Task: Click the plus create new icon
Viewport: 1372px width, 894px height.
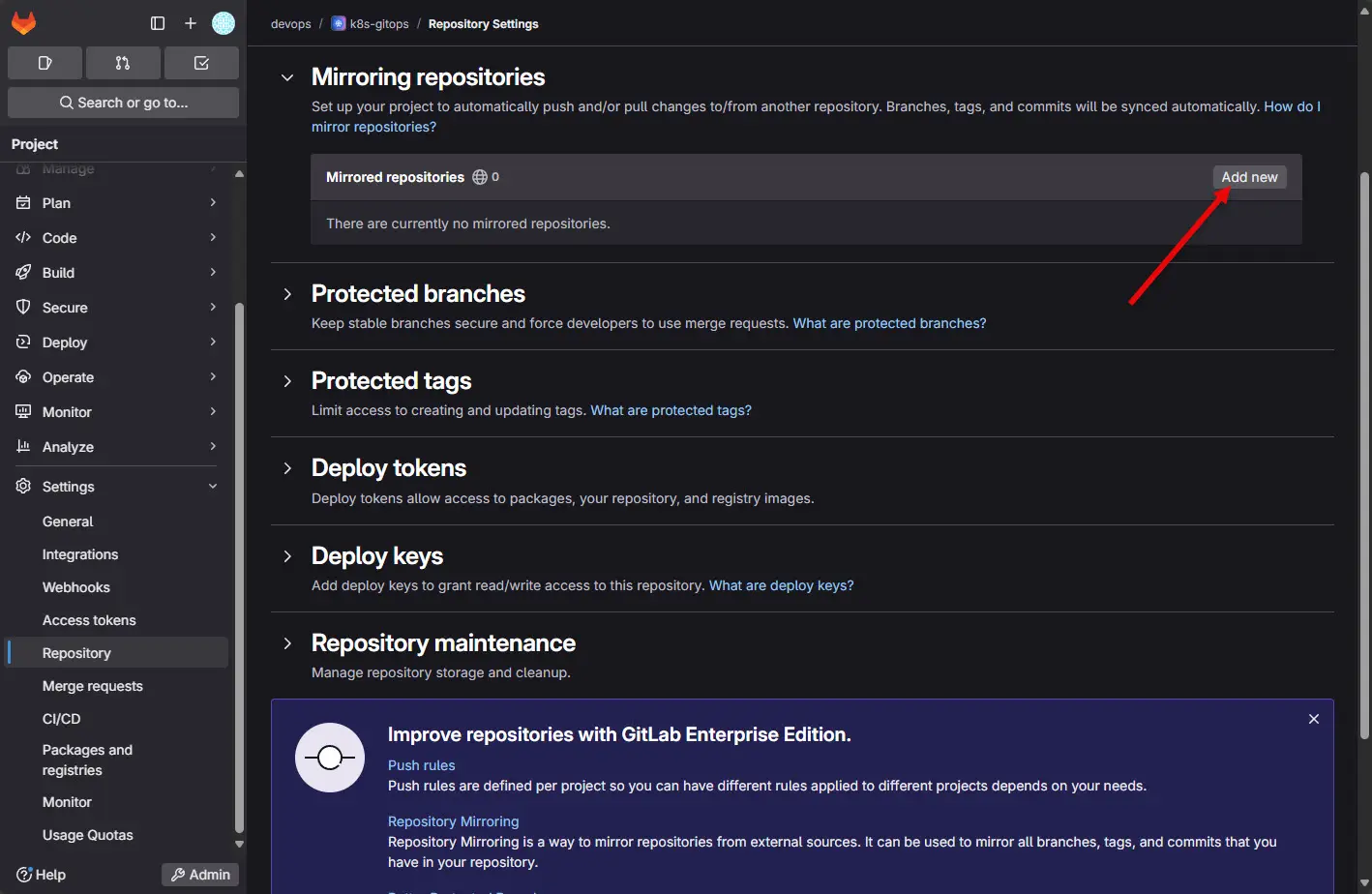Action: [191, 23]
